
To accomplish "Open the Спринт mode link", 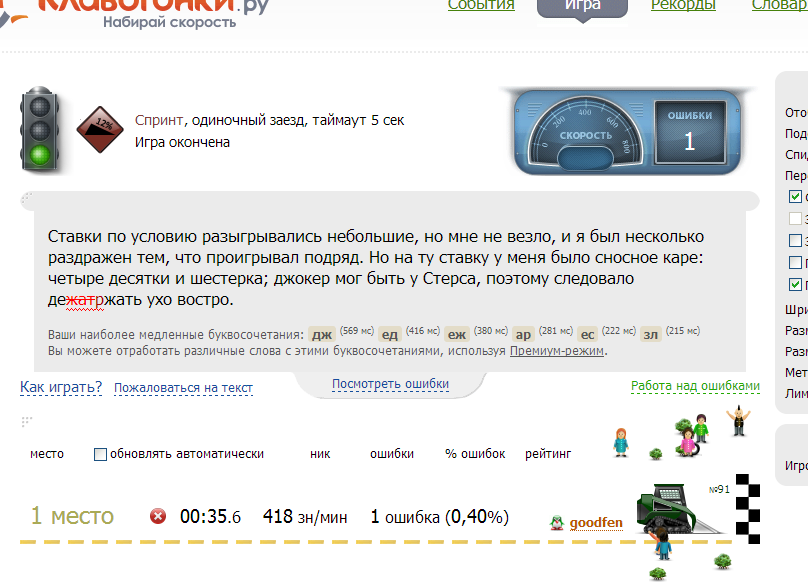I will tap(159, 120).
